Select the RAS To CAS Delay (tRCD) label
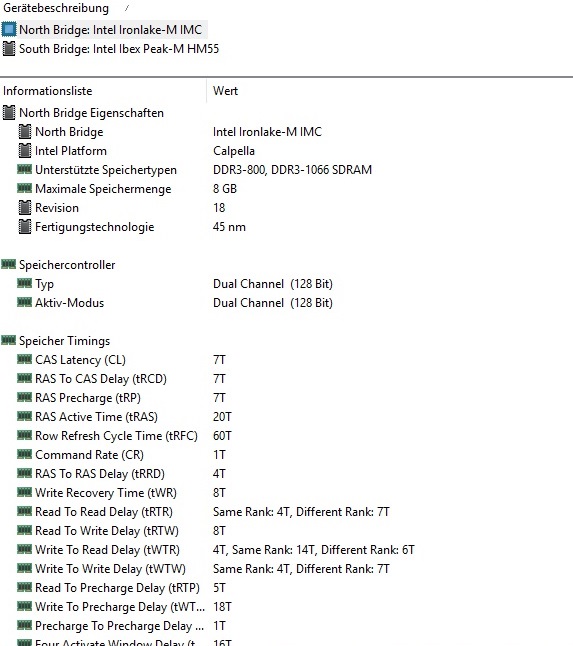This screenshot has width=573, height=646. click(x=101, y=379)
